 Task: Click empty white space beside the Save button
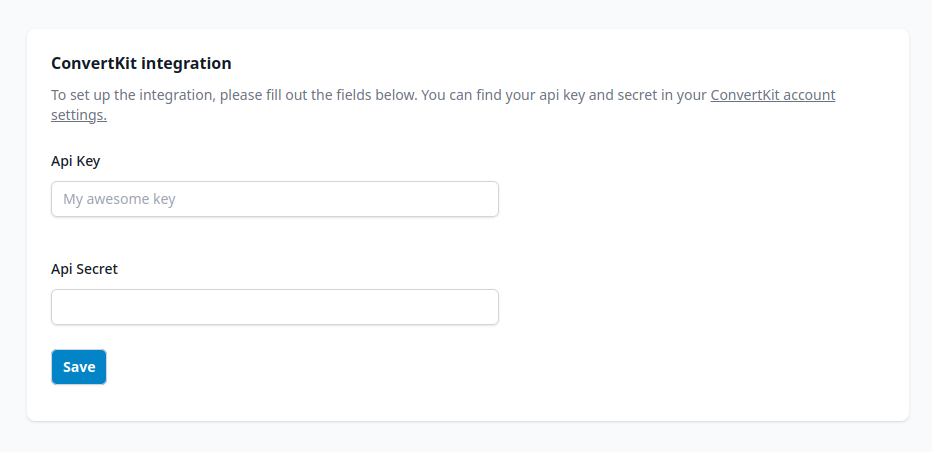click(x=300, y=367)
